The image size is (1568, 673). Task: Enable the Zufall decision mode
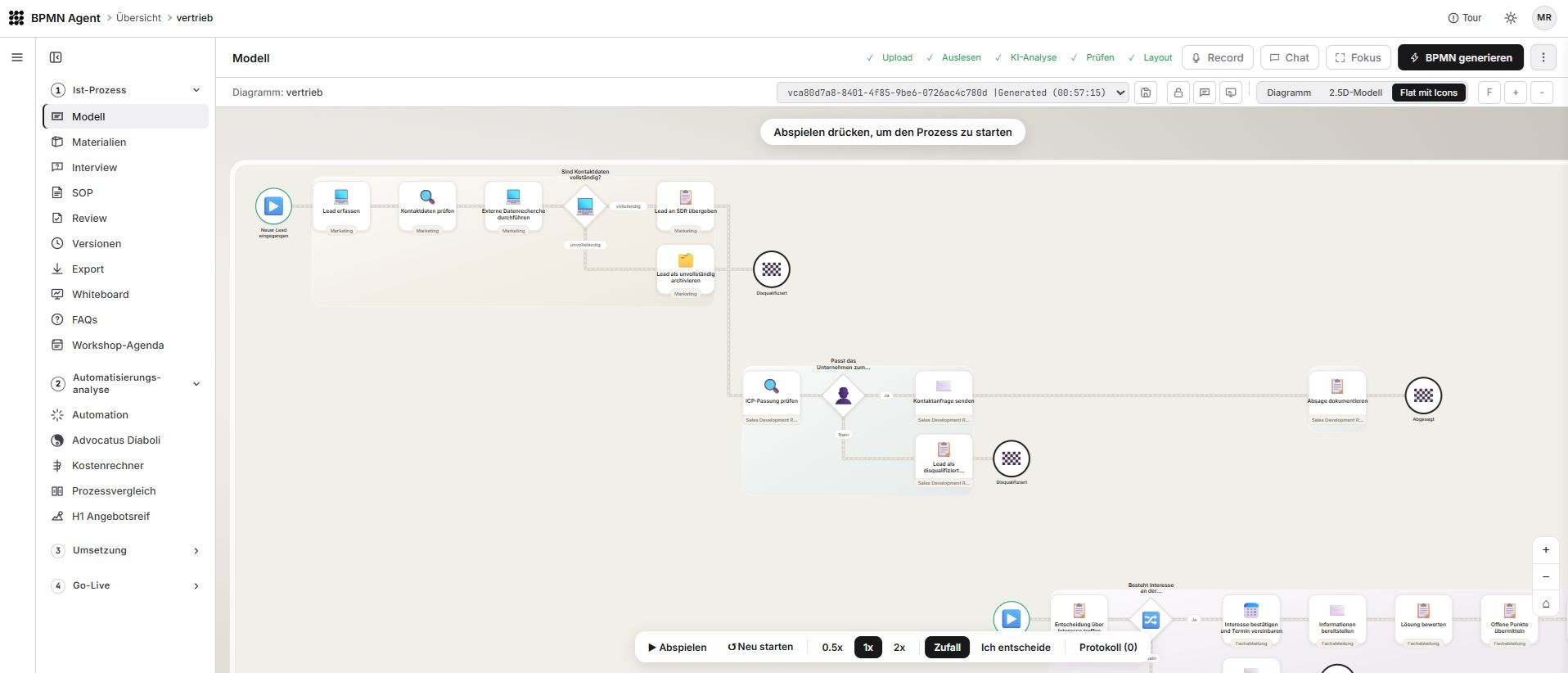pos(947,647)
